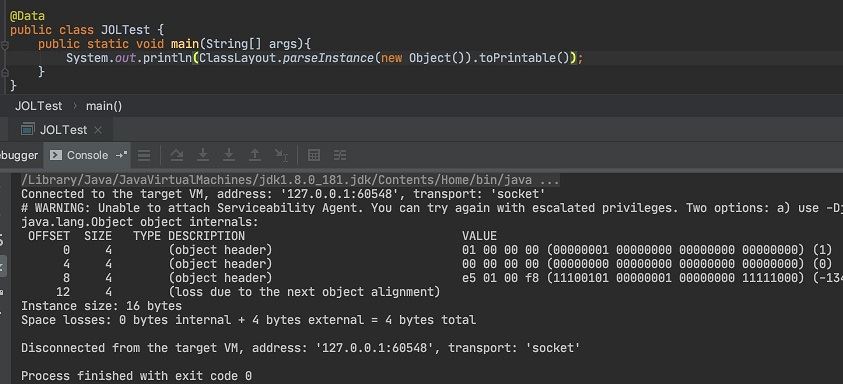Click the main() breadcrumb item

pyautogui.click(x=104, y=106)
